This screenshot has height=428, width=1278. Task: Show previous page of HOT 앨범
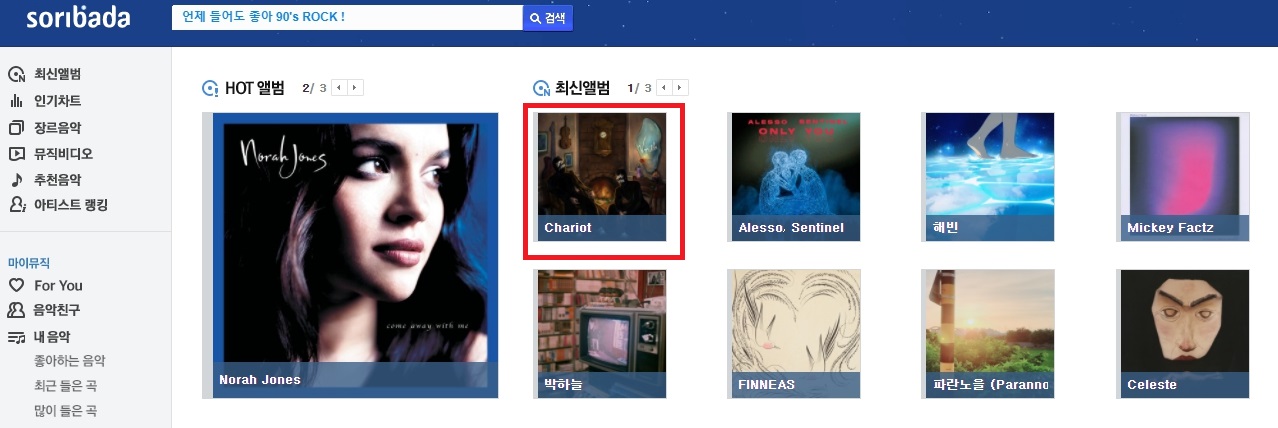pos(339,88)
